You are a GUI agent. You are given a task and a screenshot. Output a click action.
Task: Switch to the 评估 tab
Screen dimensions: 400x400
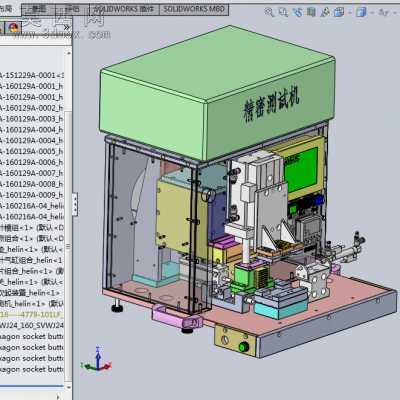click(x=73, y=9)
